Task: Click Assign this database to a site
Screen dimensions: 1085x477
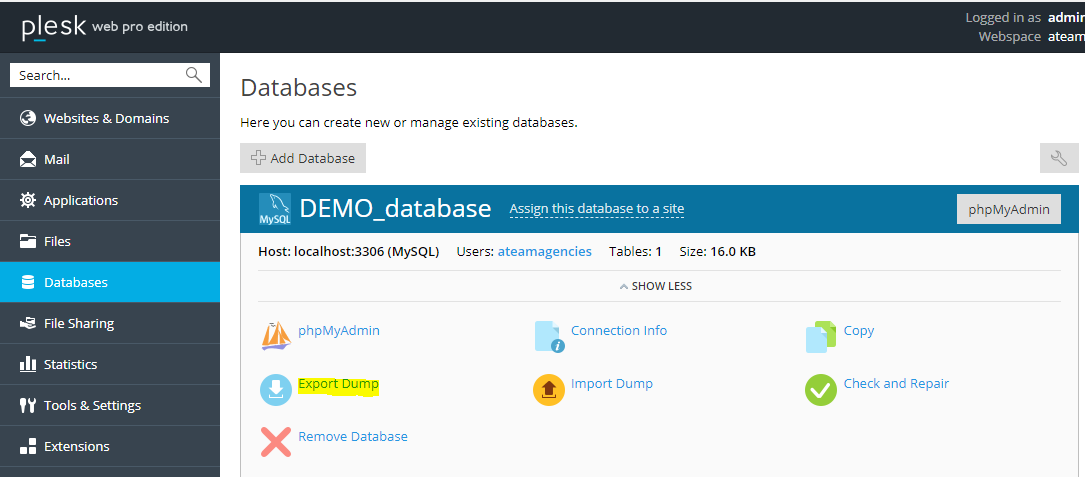Action: point(596,208)
